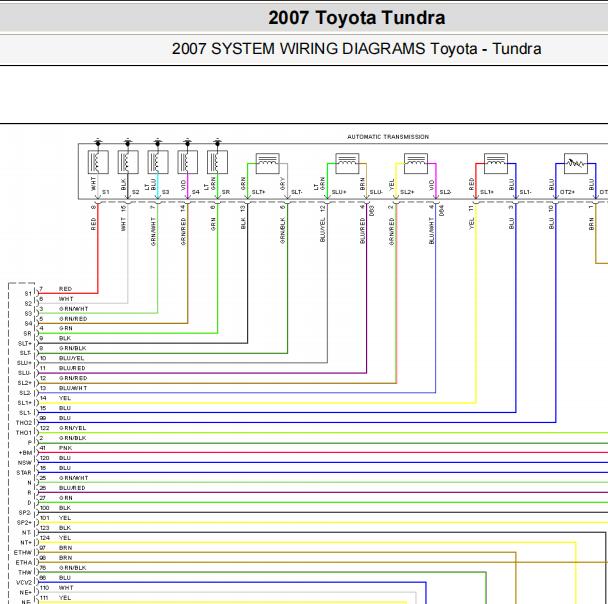This screenshot has width=608, height=604.
Task: Click the vertical 'YEL 11' label below SL1+
Action: [472, 217]
